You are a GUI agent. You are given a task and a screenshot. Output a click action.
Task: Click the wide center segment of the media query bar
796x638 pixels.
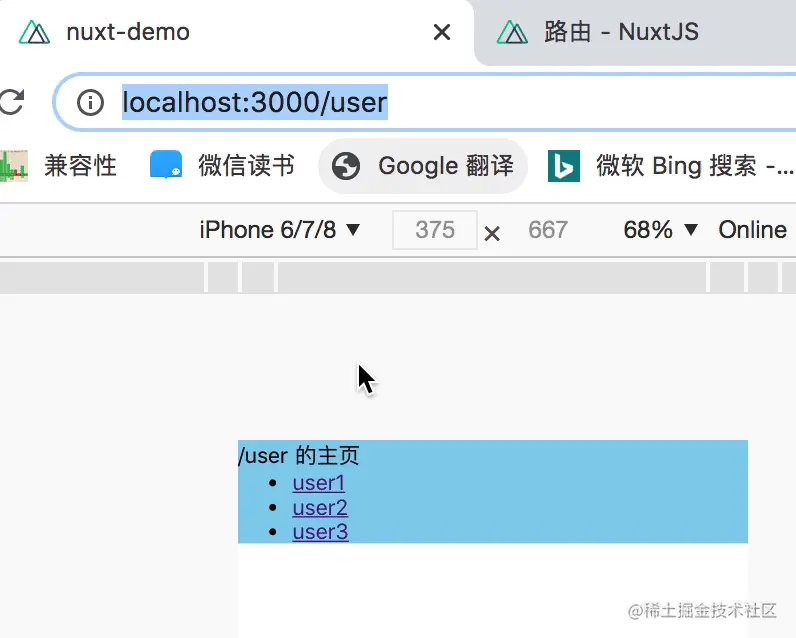click(492, 277)
